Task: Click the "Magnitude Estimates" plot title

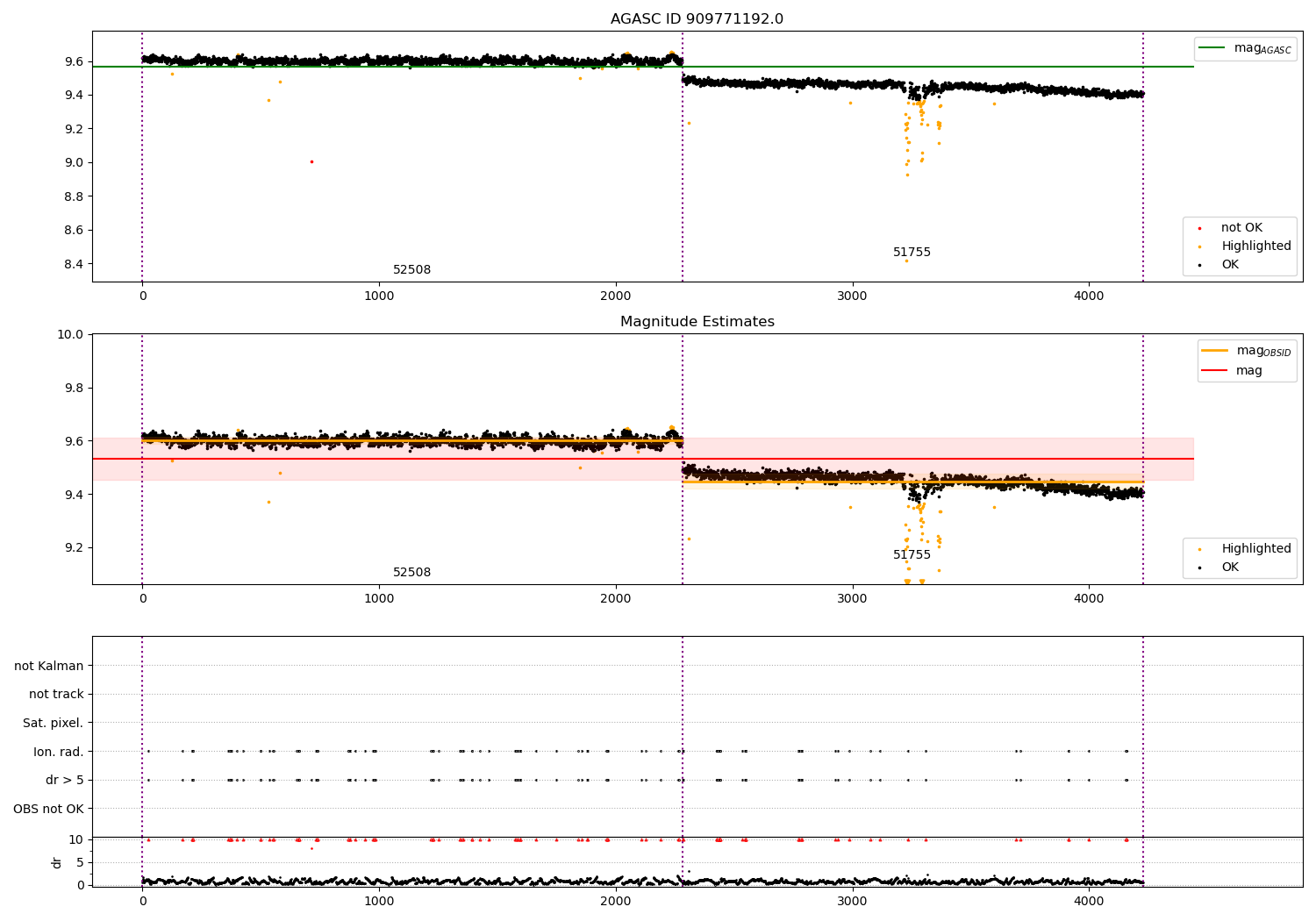Action: tap(697, 322)
